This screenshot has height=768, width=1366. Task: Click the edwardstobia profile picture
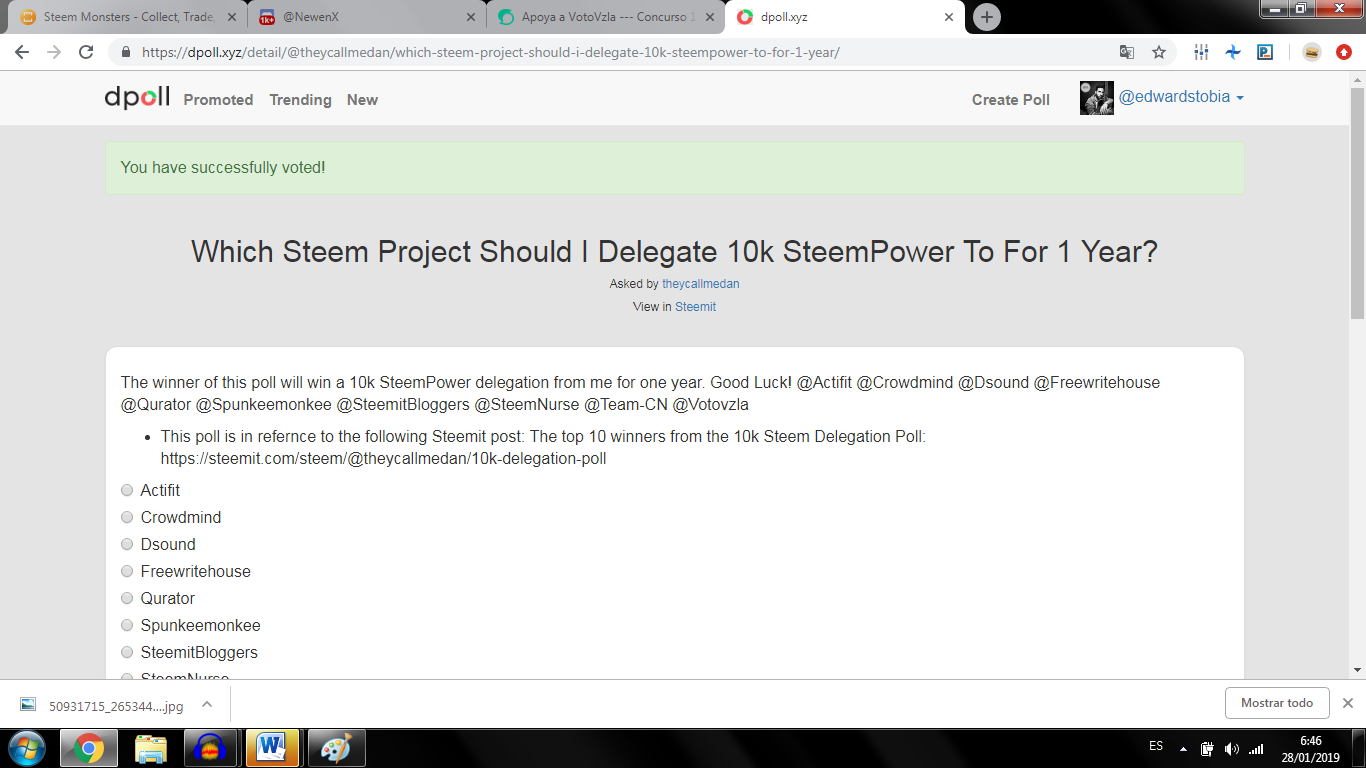[1097, 98]
